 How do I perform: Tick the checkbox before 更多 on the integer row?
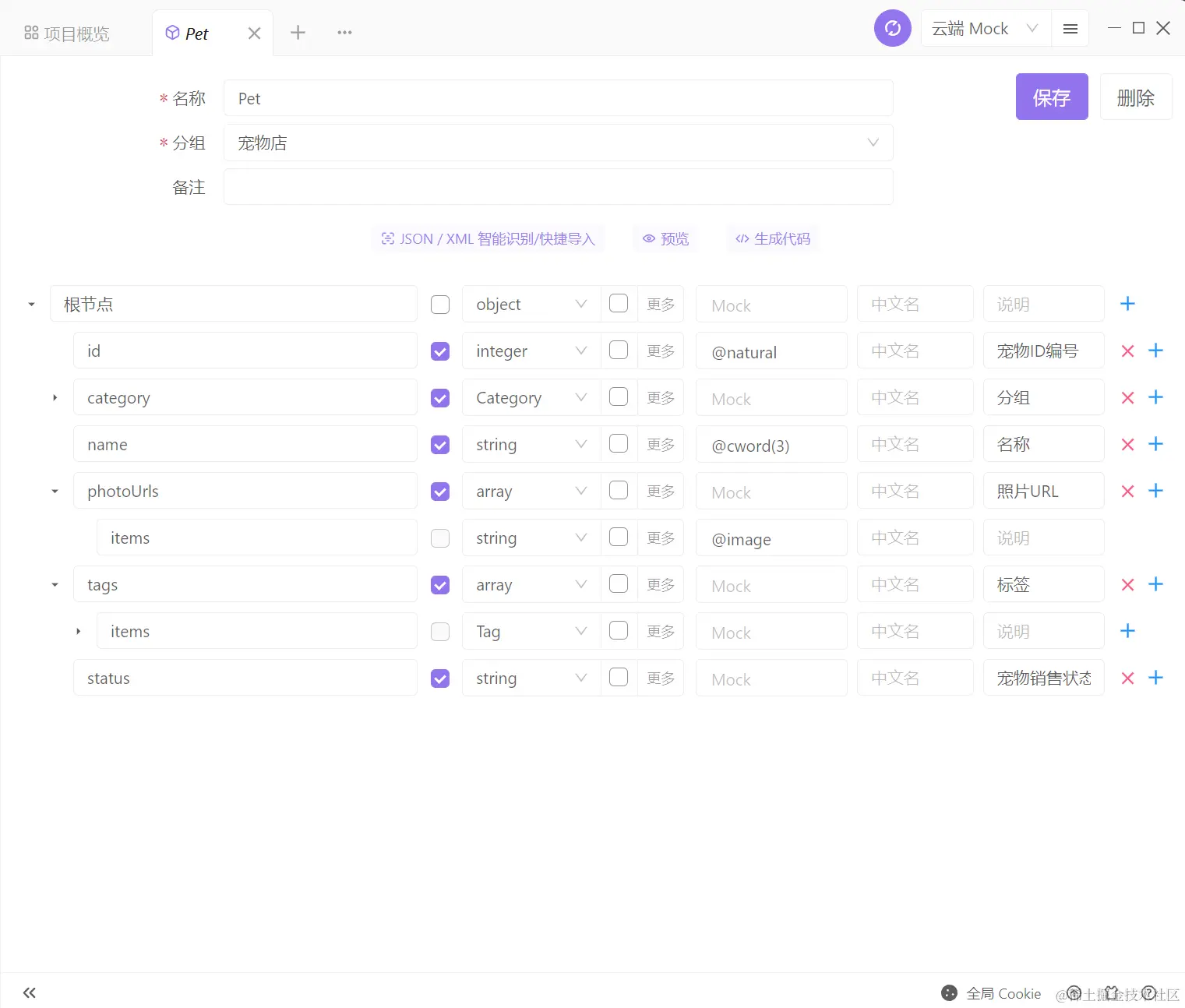click(619, 350)
